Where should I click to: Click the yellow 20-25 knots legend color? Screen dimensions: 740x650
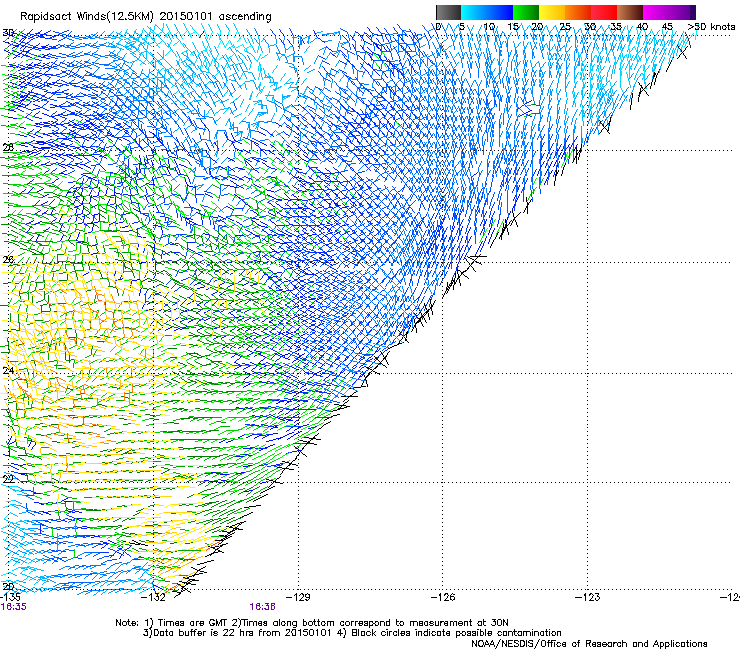coord(552,12)
